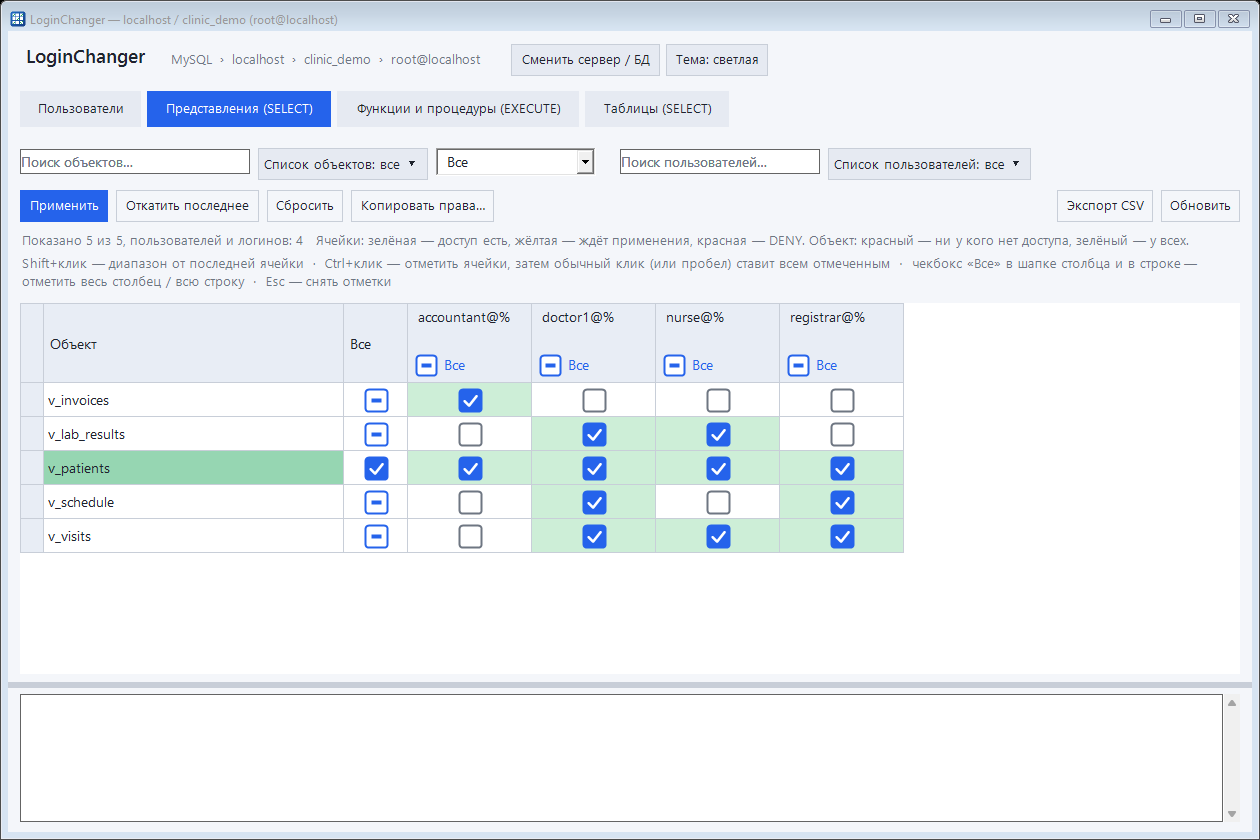Screen dimensions: 1260x840
Task: Click the Применить button
Action: click(x=64, y=206)
